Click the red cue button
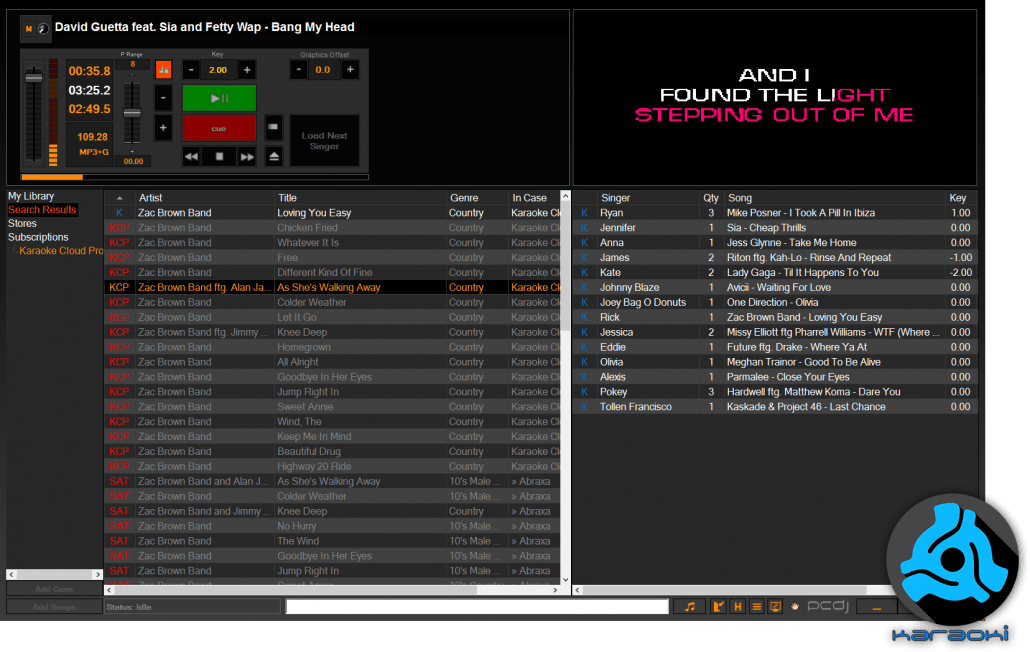The width and height of the screenshot is (1030, 652). click(x=219, y=128)
